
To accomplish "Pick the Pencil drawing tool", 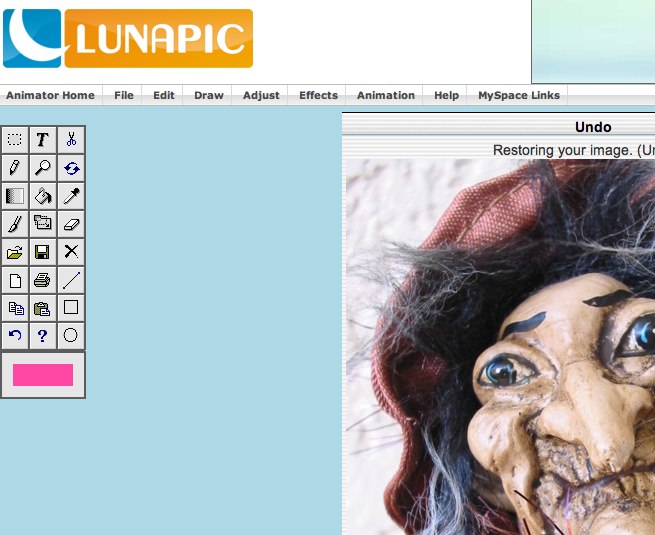I will click(15, 168).
